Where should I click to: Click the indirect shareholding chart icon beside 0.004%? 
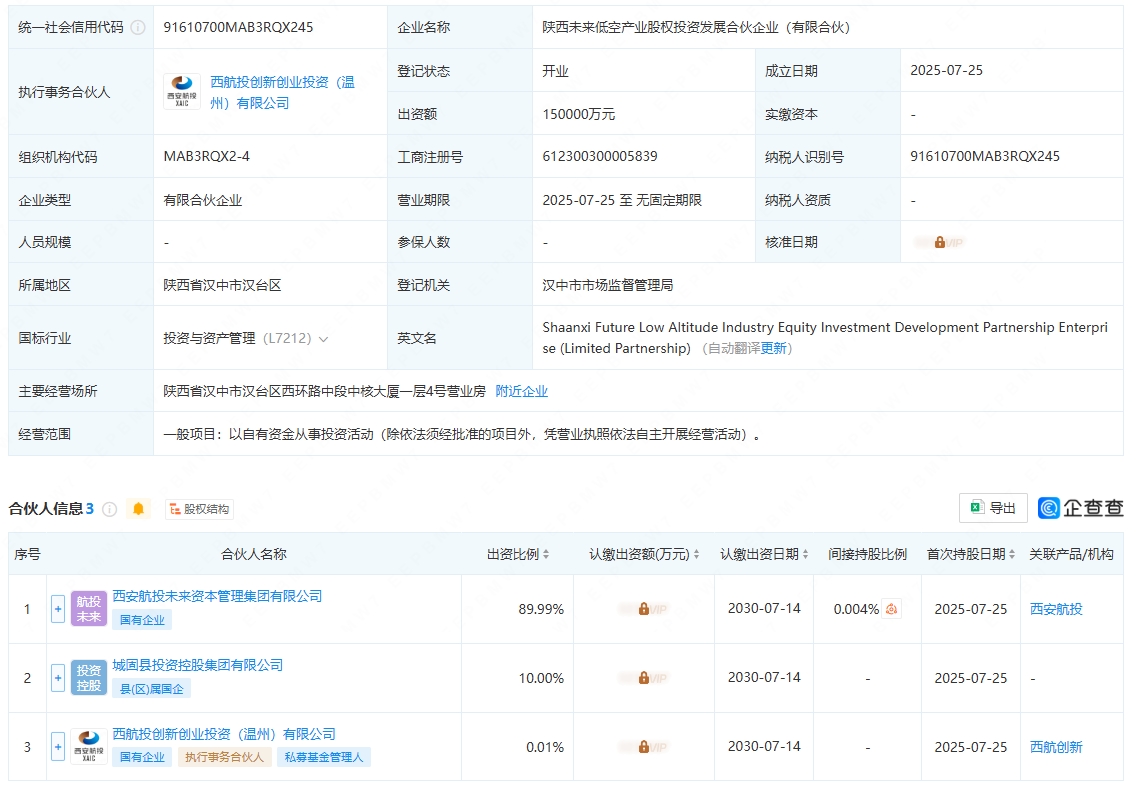pos(892,609)
